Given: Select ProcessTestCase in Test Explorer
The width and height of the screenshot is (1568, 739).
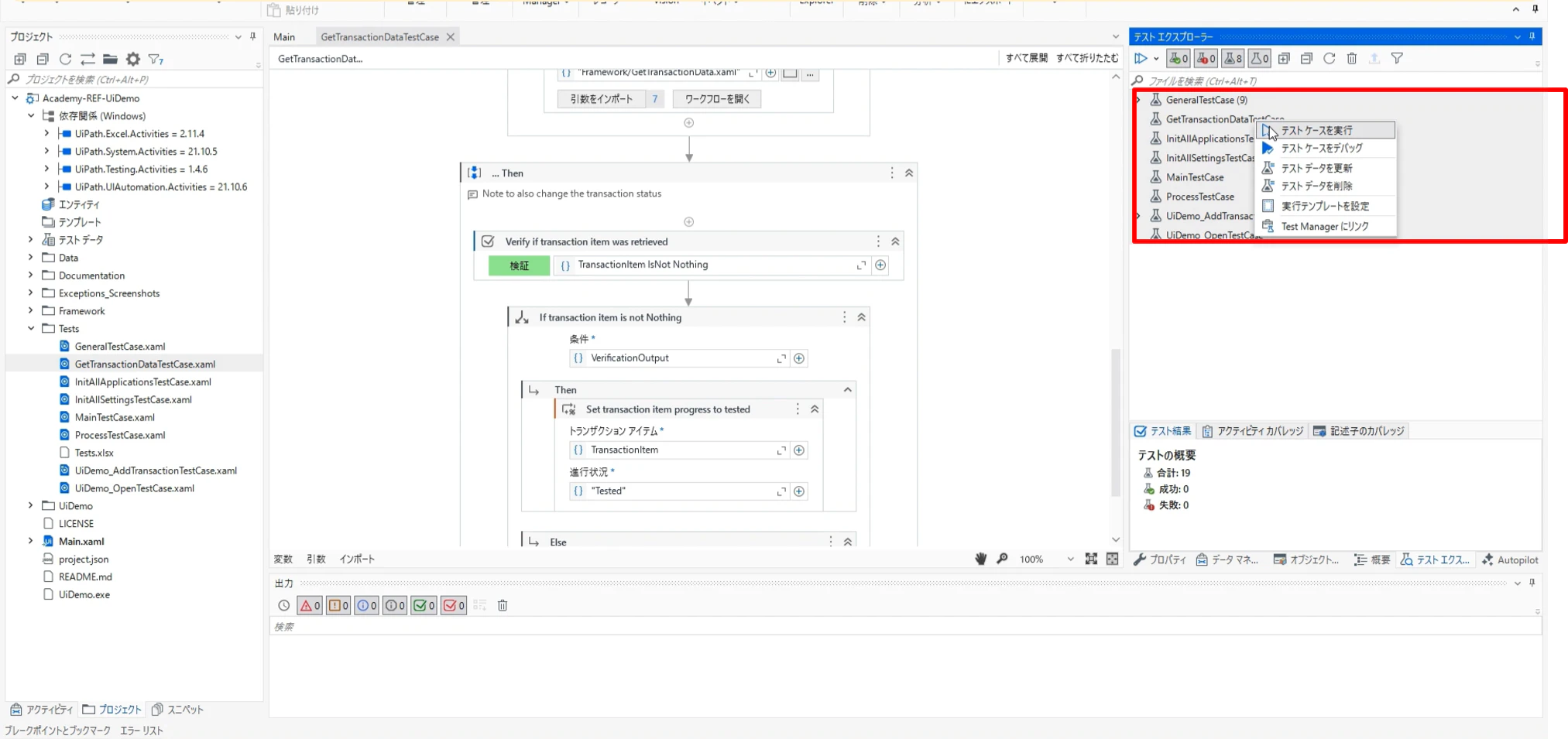Looking at the screenshot, I should 1200,197.
